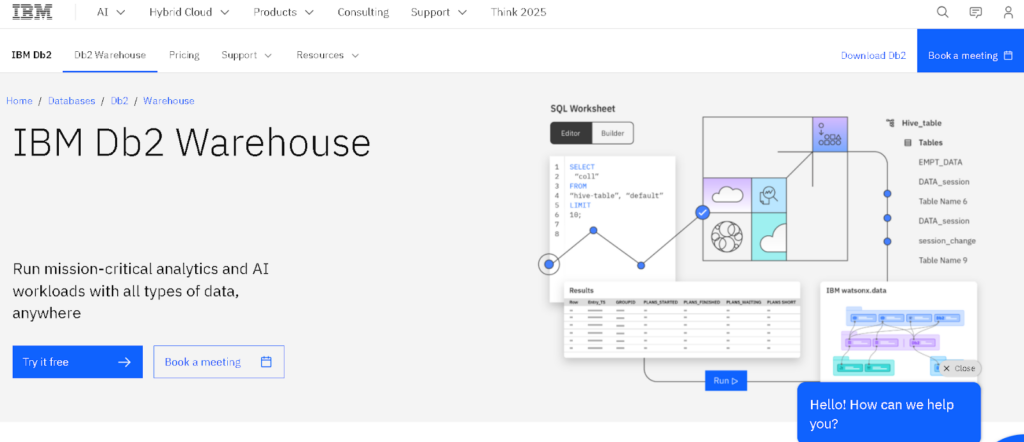
Task: Click calendar icon in outlined Book a meeting
Action: coord(266,362)
